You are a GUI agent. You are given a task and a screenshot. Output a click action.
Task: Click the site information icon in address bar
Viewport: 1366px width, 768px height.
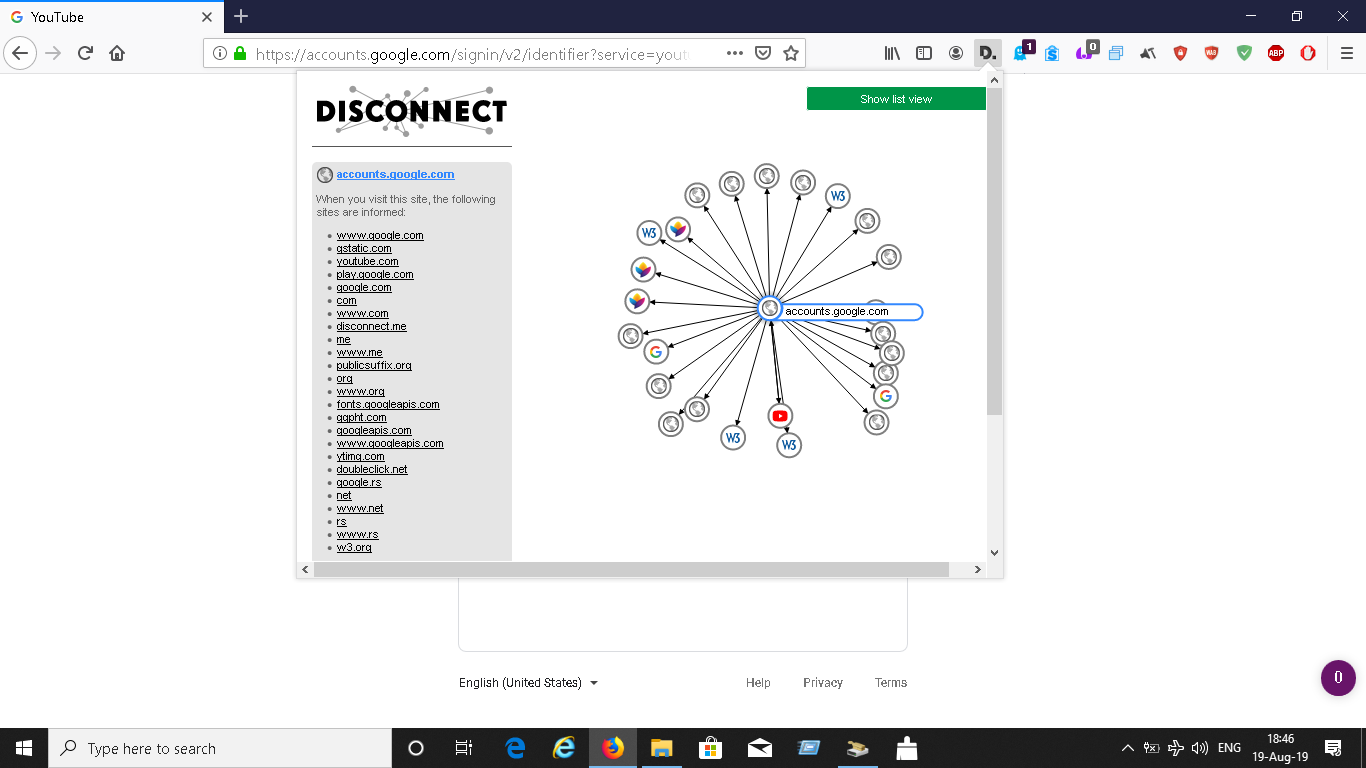pyautogui.click(x=219, y=54)
